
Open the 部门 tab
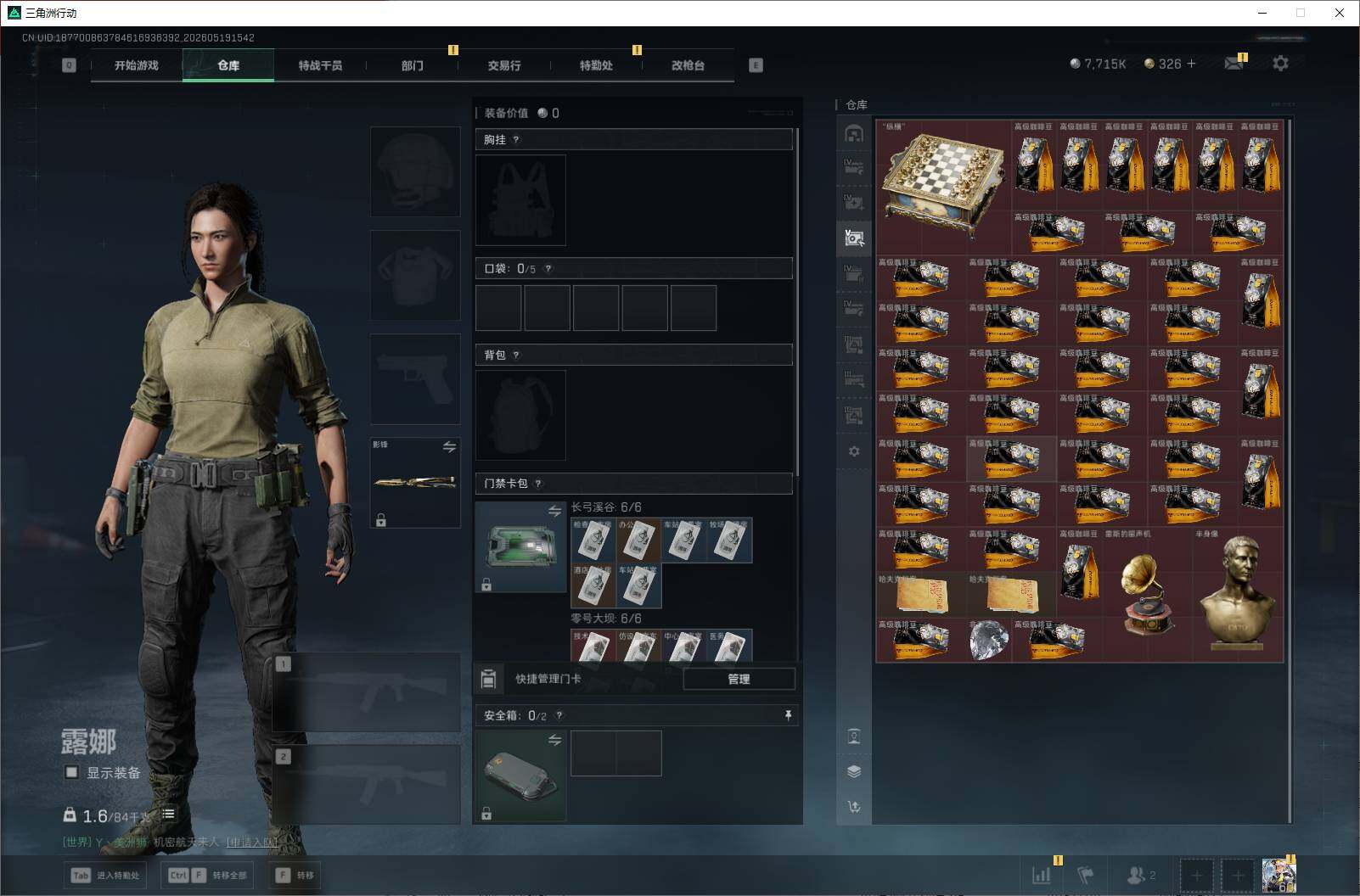tap(413, 65)
